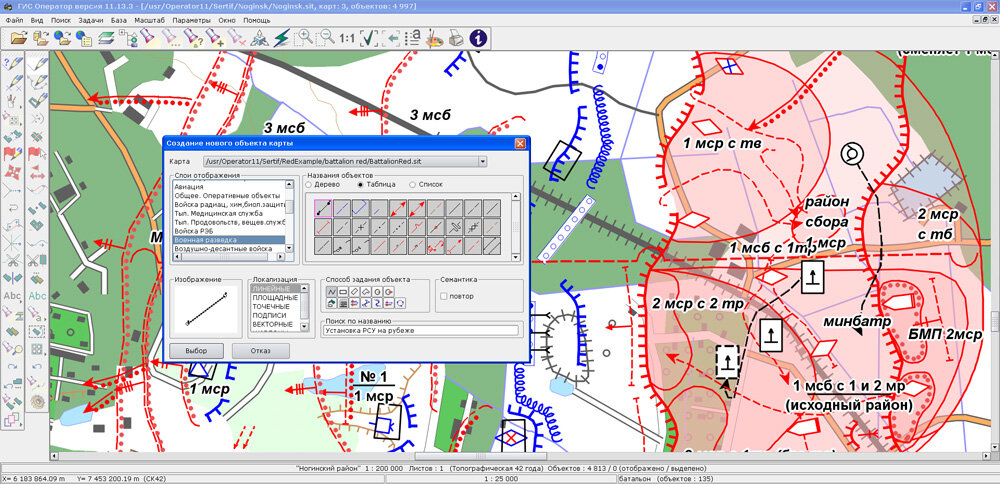
Task: Click the layers list vertical scrollbar thumb
Action: (x=289, y=207)
